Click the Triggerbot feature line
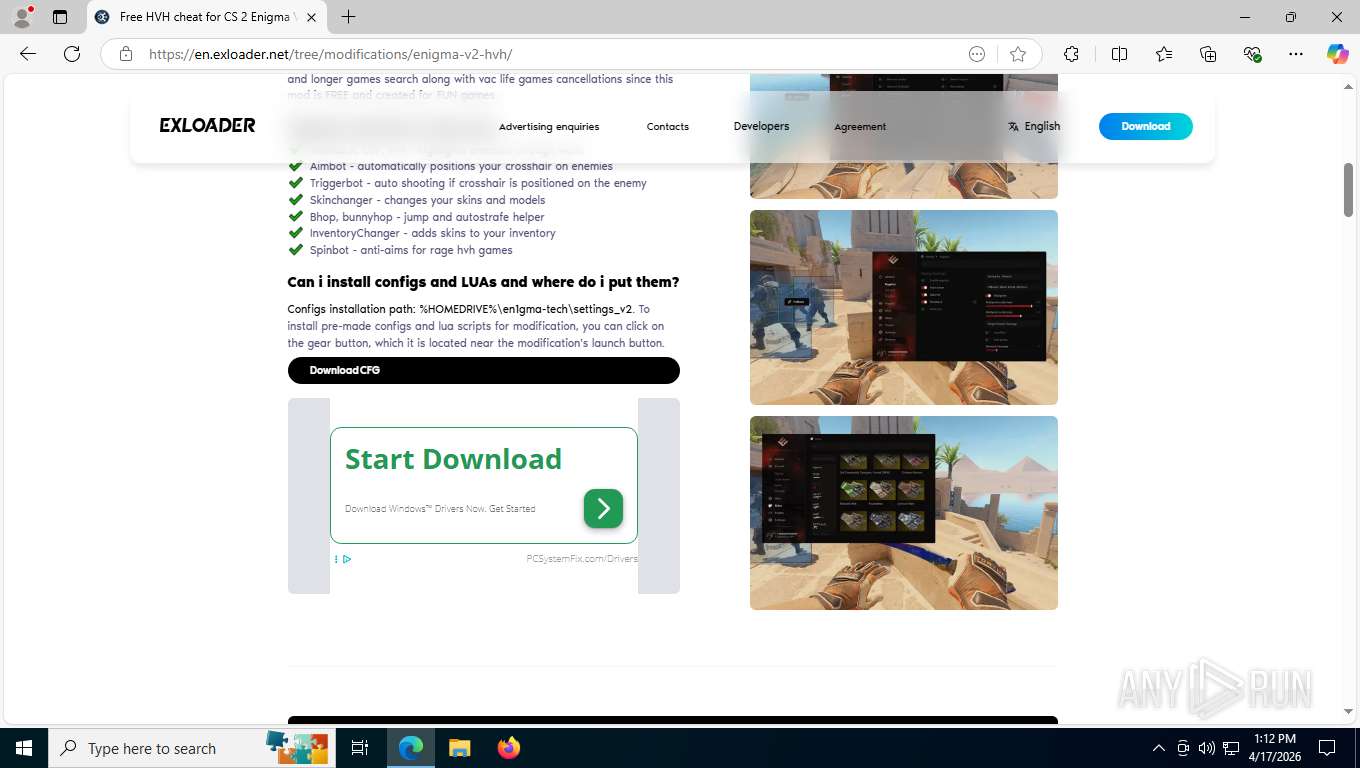The height and width of the screenshot is (768, 1360). click(478, 183)
